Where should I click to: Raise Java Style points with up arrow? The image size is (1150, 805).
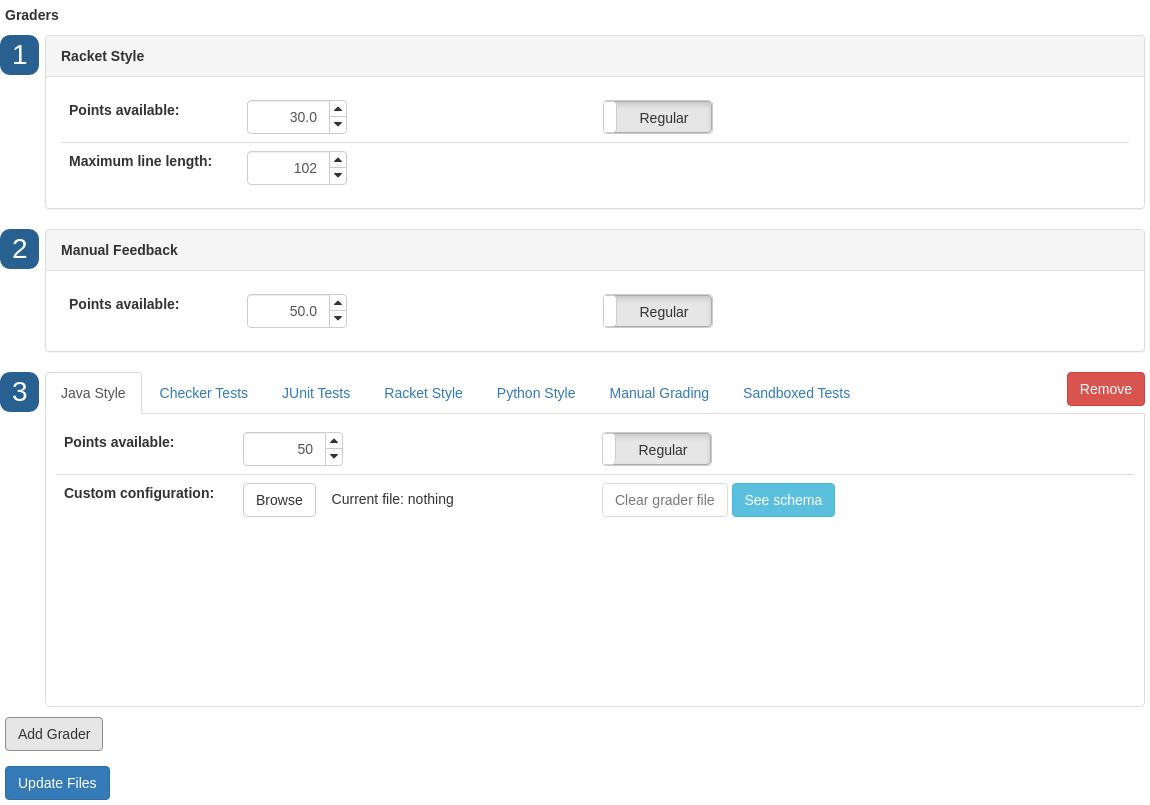pos(334,441)
